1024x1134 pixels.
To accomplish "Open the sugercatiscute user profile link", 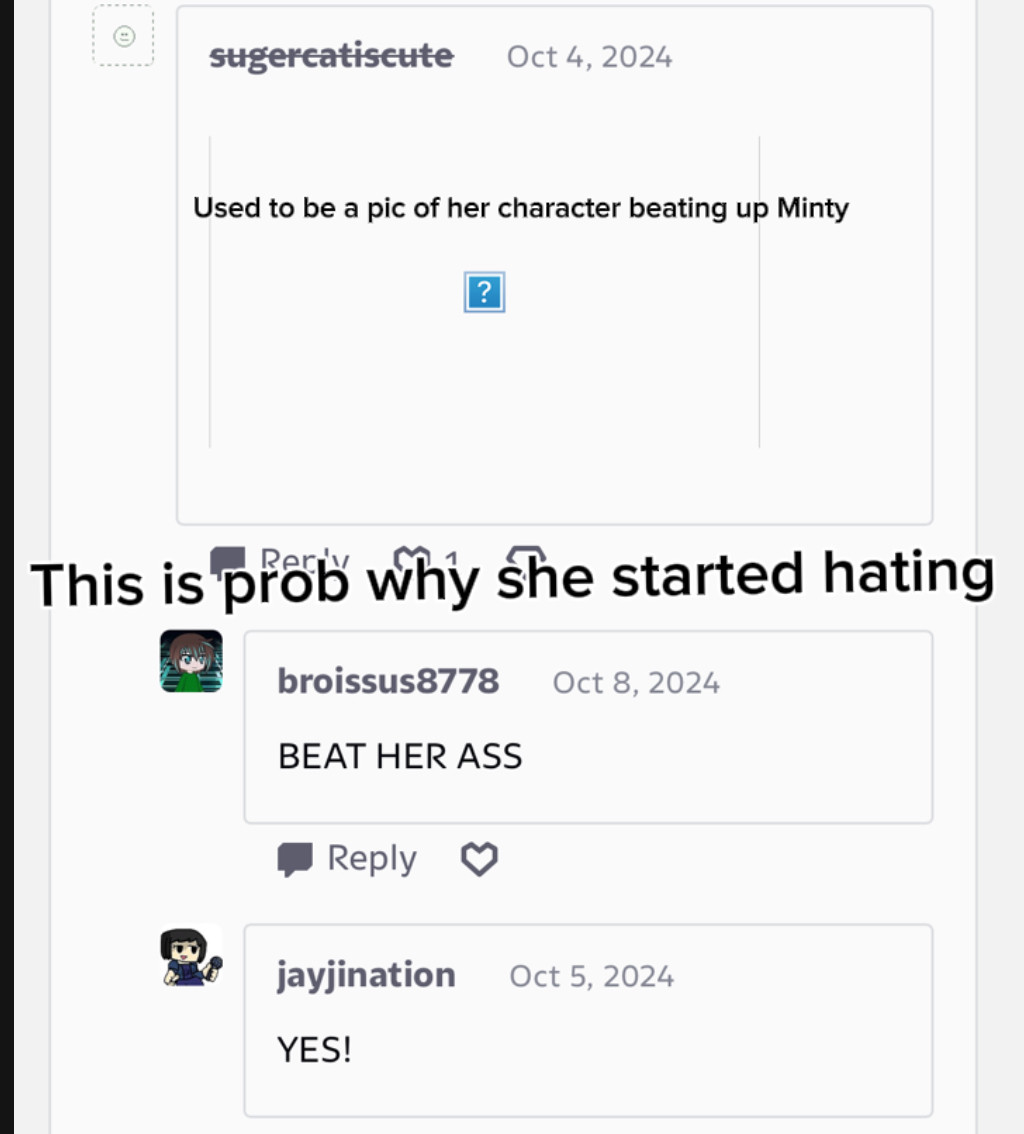I will coord(331,56).
